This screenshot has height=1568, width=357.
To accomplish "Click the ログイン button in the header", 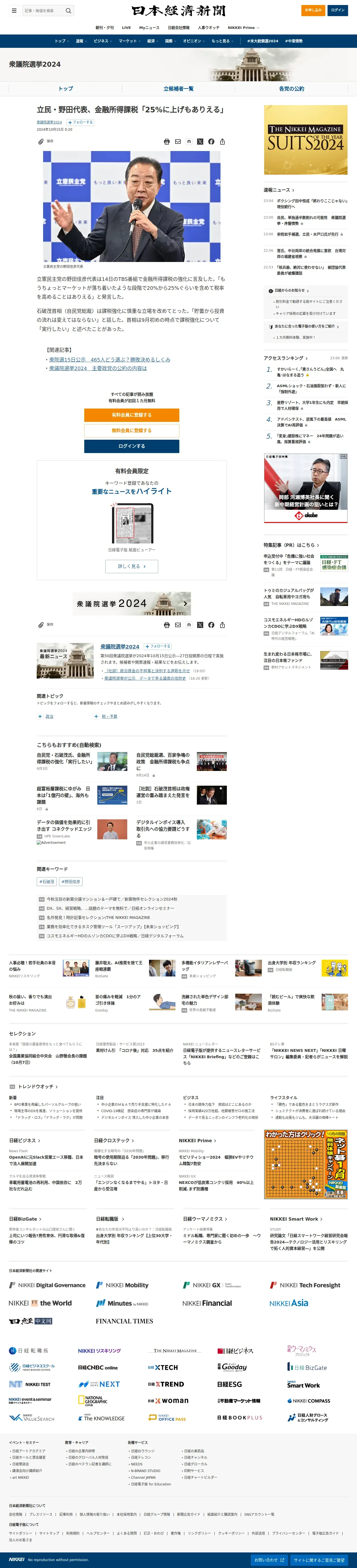I will point(338,10).
